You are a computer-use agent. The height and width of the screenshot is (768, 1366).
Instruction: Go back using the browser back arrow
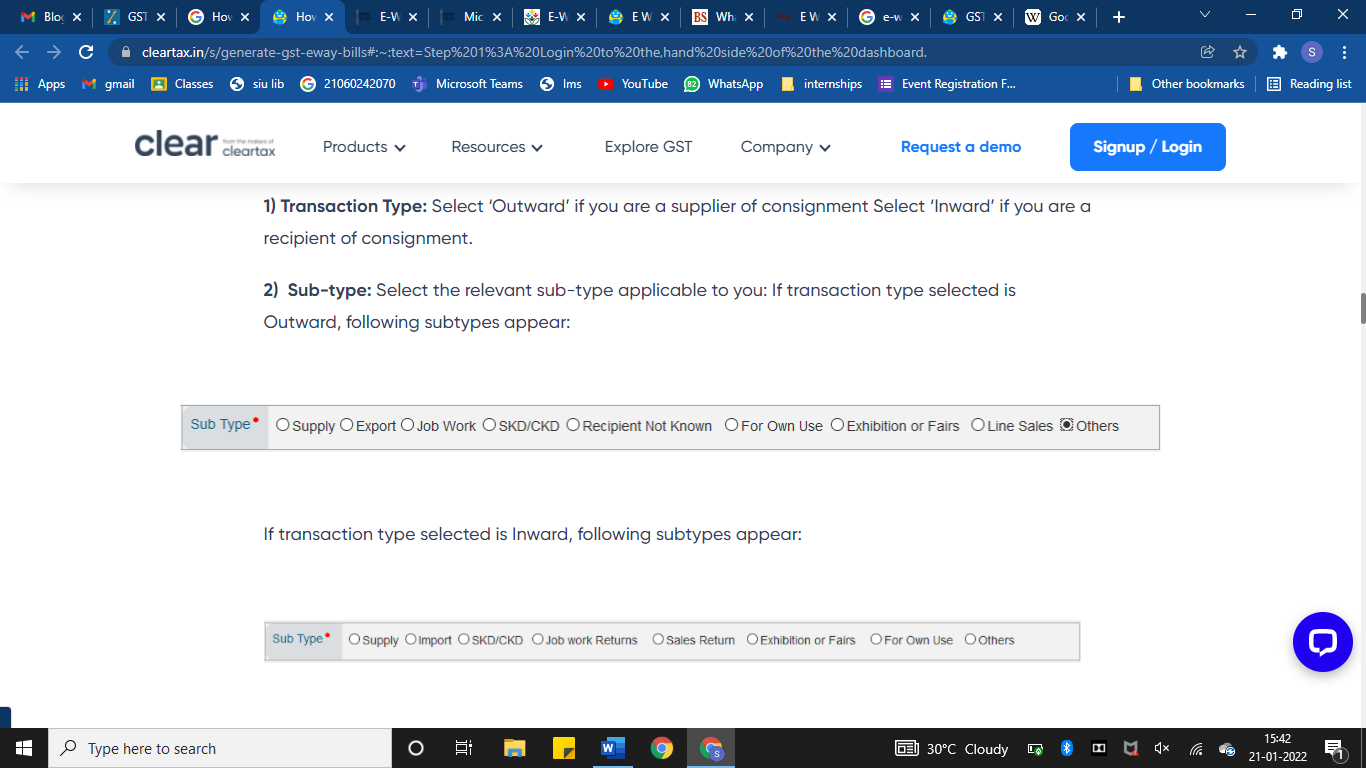click(22, 52)
